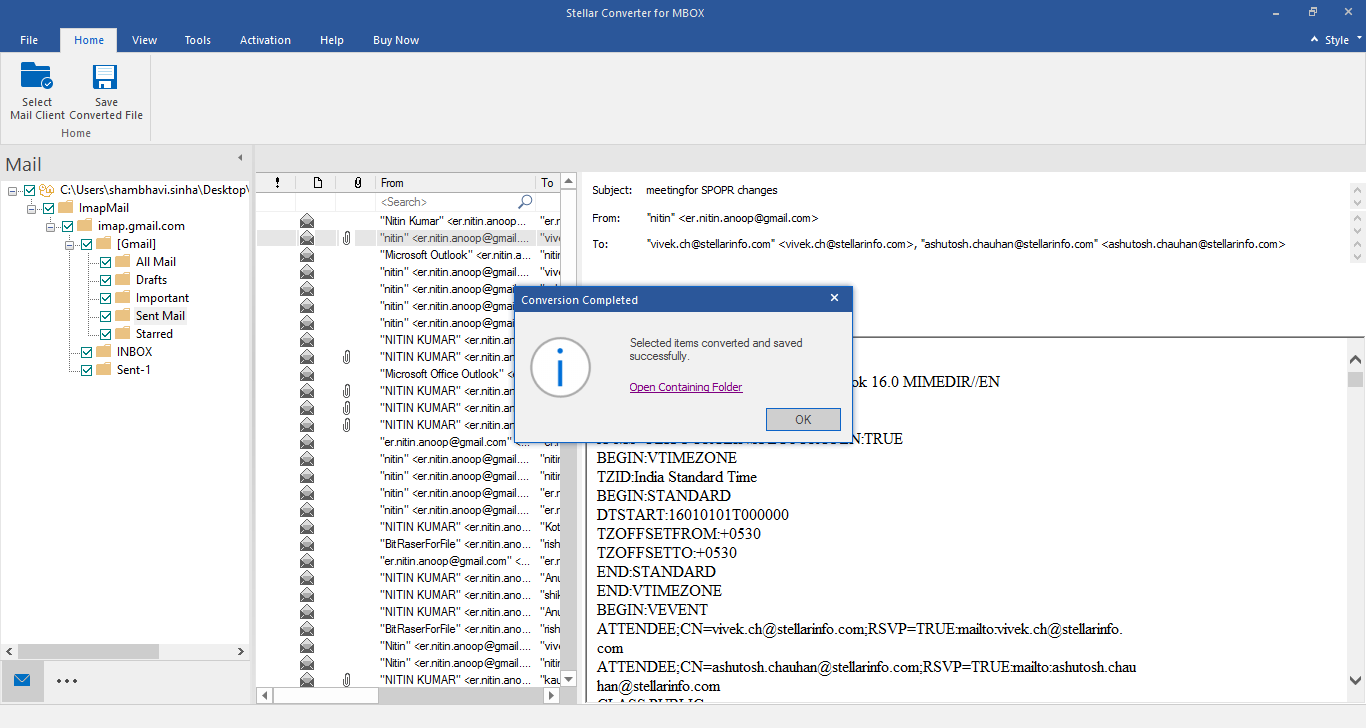Click the Open Containing Folder link
The image size is (1366, 728).
pyautogui.click(x=686, y=387)
